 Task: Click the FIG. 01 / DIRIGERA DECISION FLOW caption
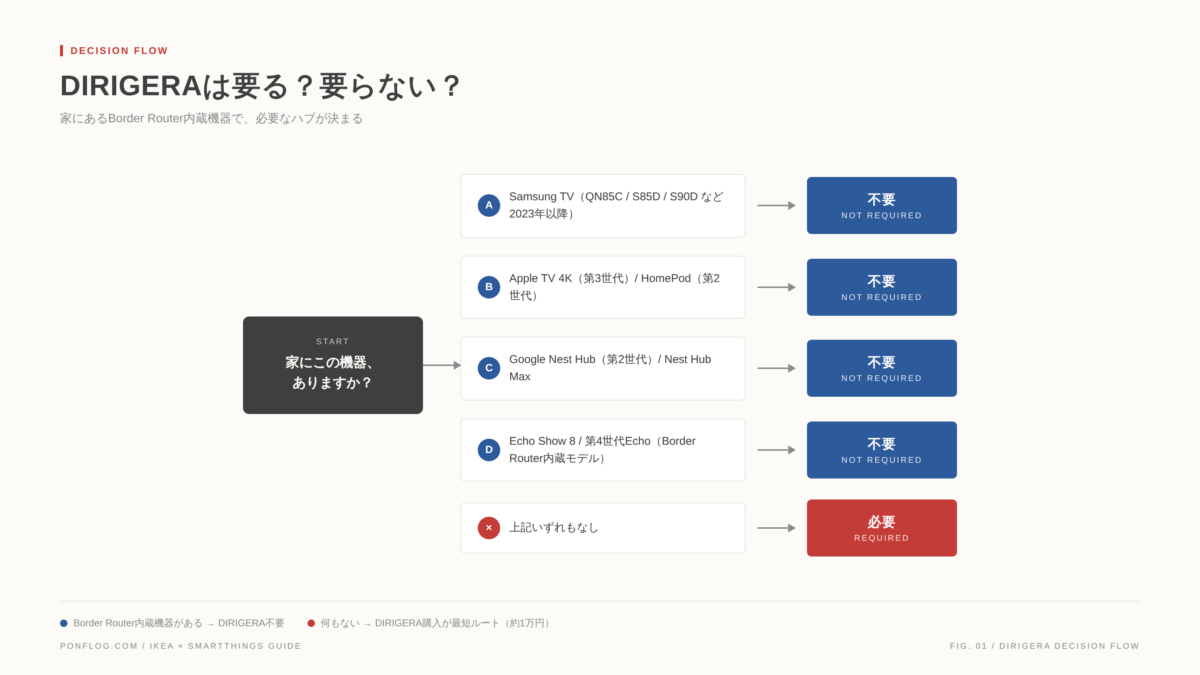[1045, 646]
